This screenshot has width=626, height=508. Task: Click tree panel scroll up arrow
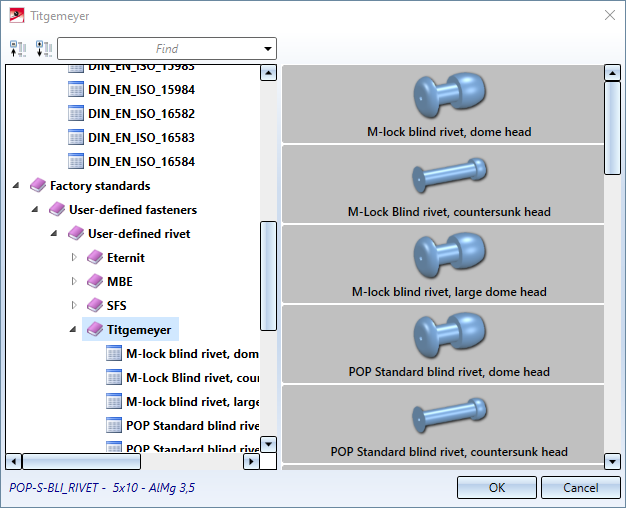click(x=268, y=73)
